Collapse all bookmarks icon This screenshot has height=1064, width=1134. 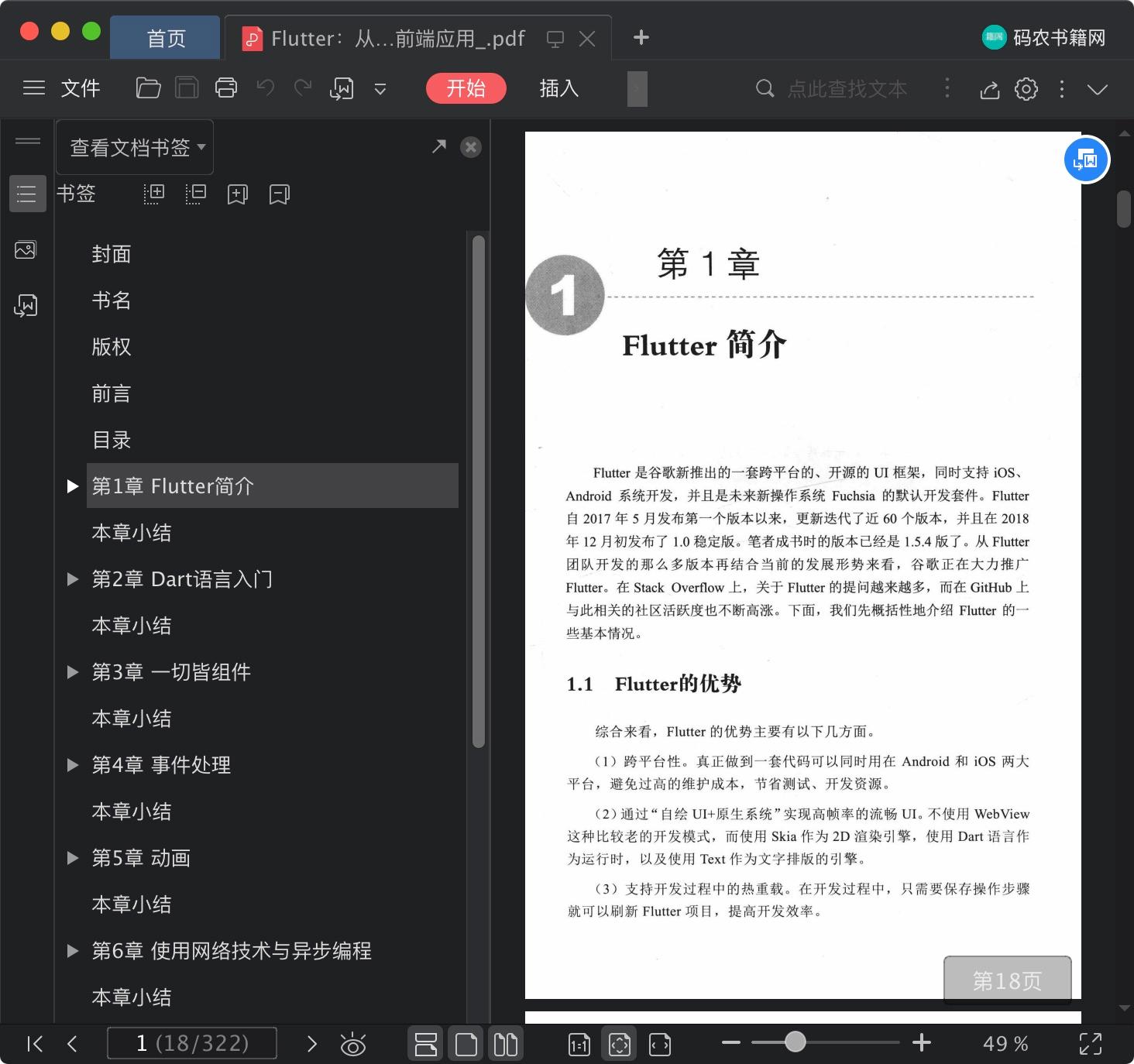pos(196,194)
